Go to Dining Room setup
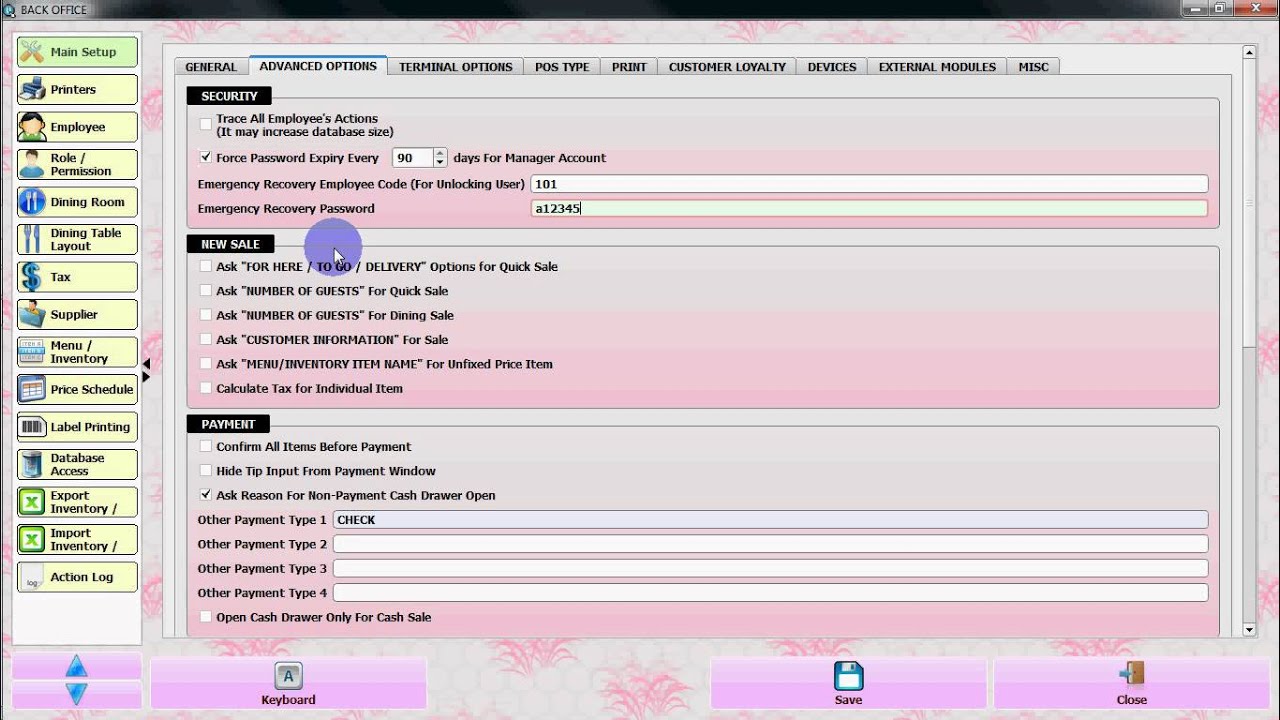Screen dimensions: 1280x720 point(77,202)
